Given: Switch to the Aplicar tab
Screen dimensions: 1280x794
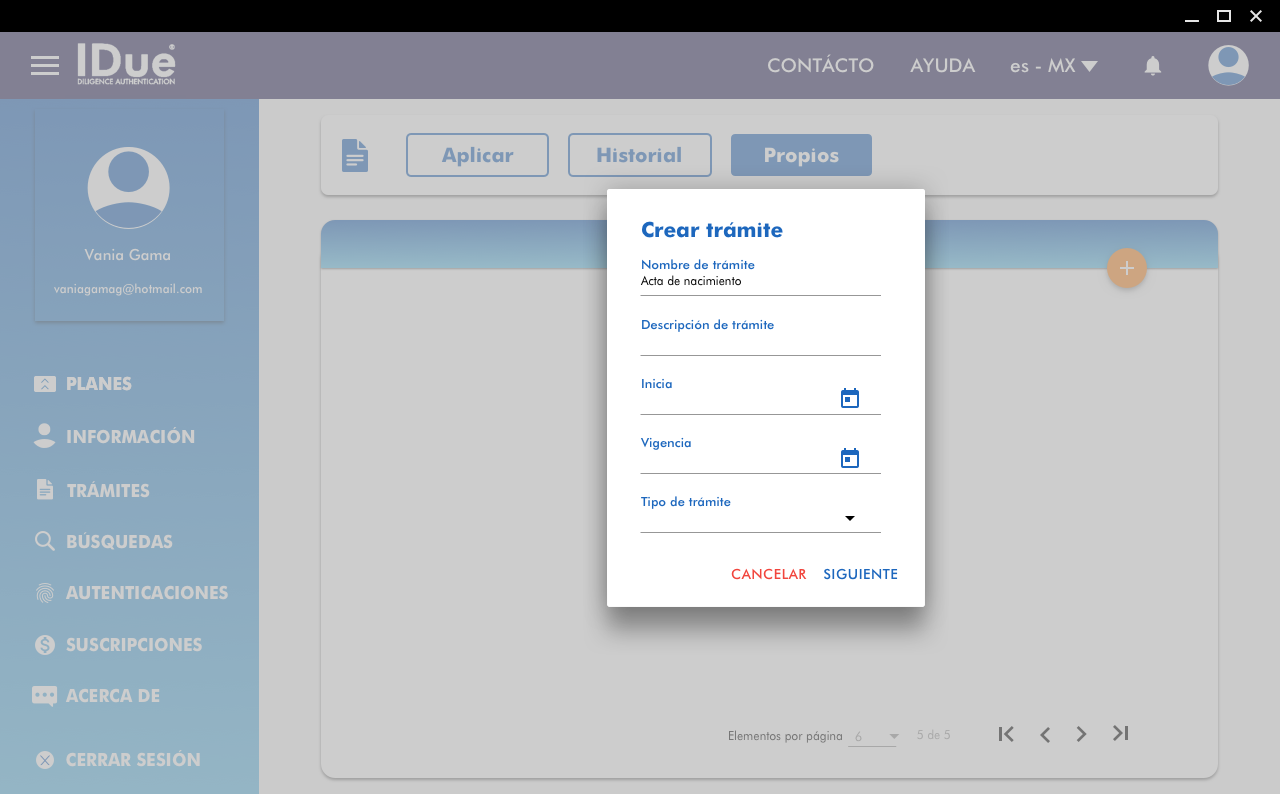Looking at the screenshot, I should [x=477, y=155].
